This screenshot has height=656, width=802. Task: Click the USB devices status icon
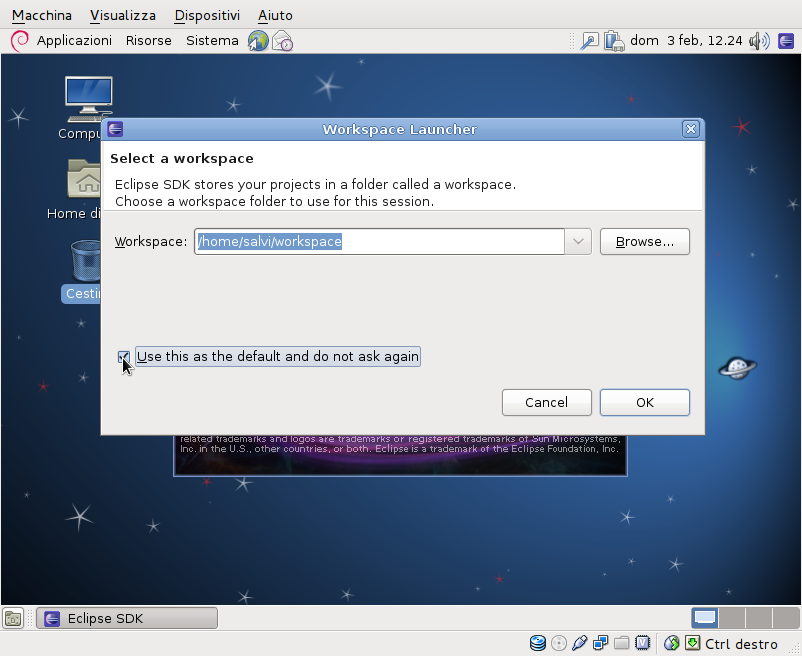tap(580, 643)
